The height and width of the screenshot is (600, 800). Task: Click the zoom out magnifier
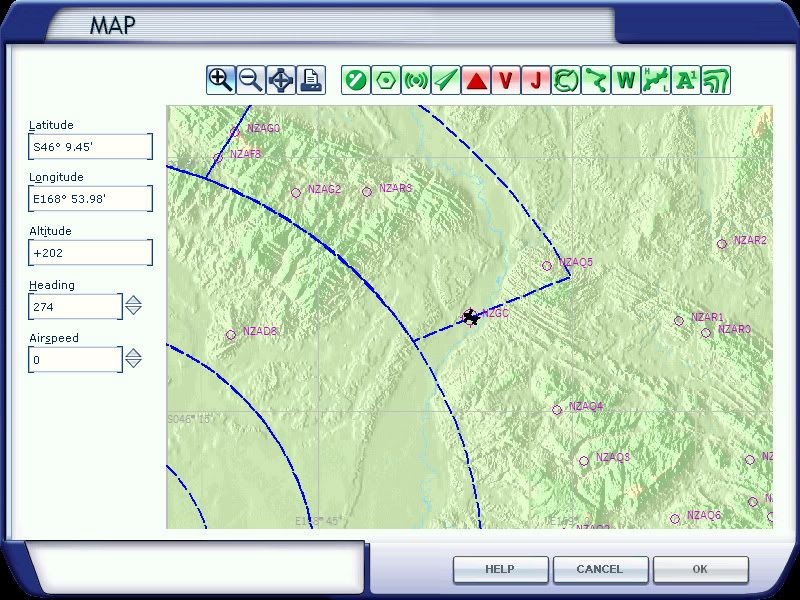coord(250,80)
